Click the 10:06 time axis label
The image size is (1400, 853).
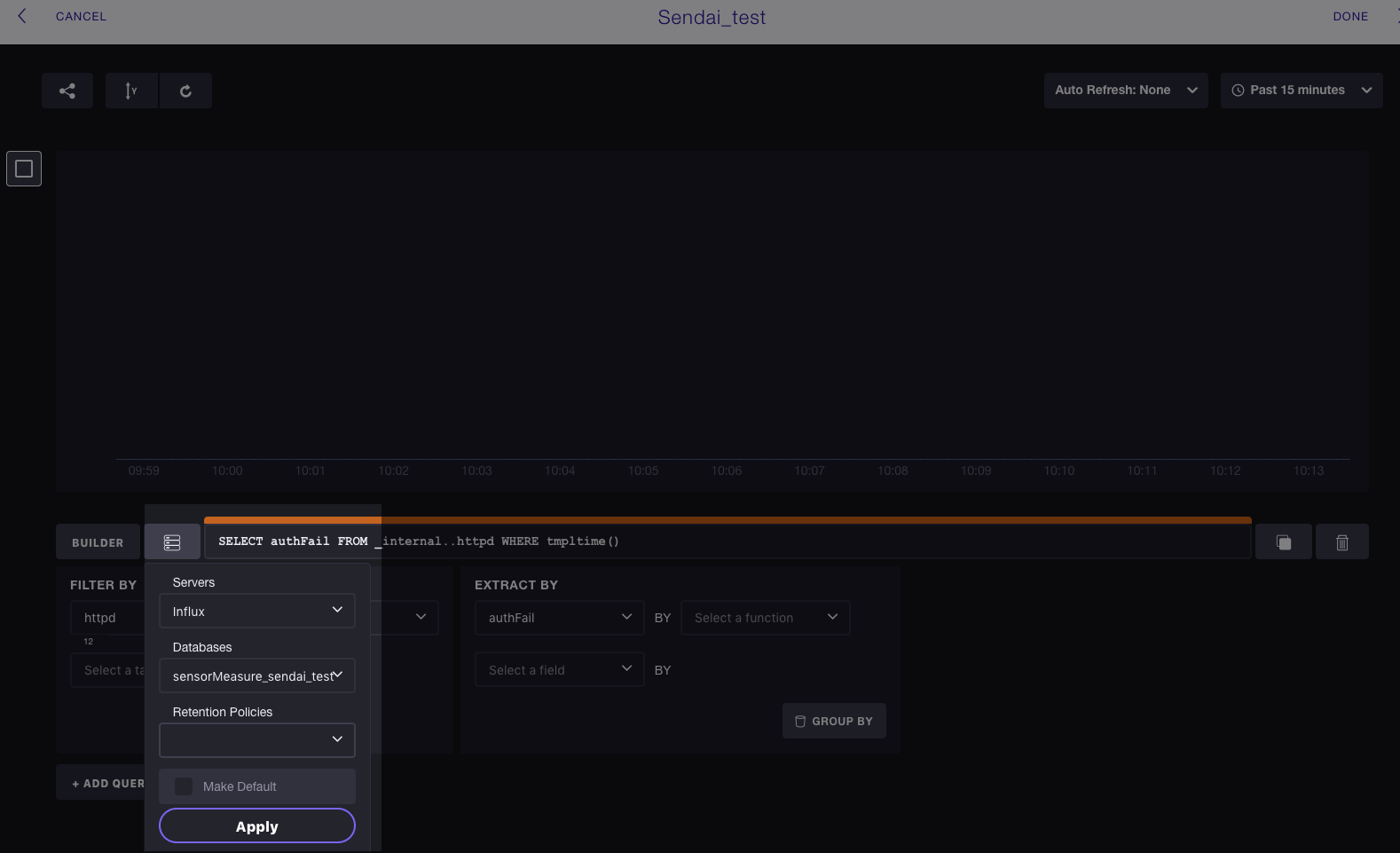pyautogui.click(x=727, y=470)
